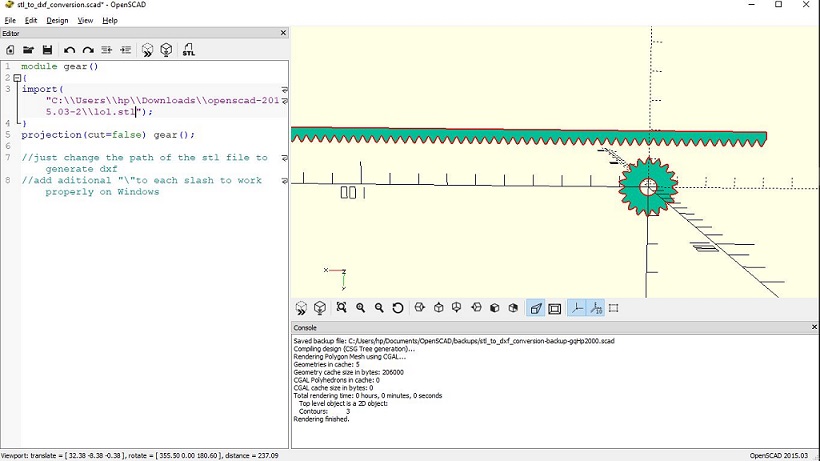Image resolution: width=820 pixels, height=461 pixels.
Task: Click the Console panel title label
Action: point(305,328)
